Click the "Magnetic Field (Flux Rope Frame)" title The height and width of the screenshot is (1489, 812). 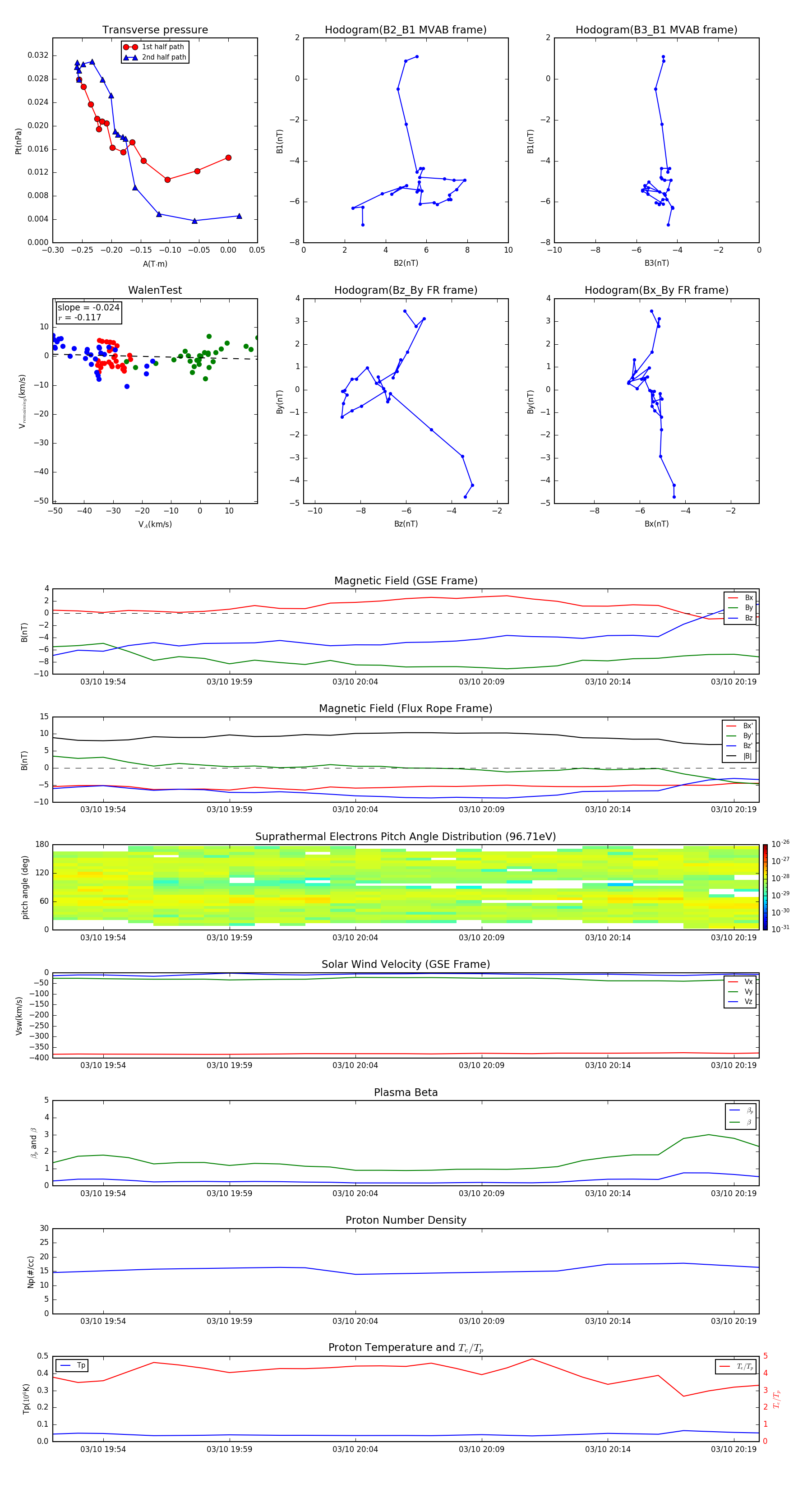coord(406,709)
